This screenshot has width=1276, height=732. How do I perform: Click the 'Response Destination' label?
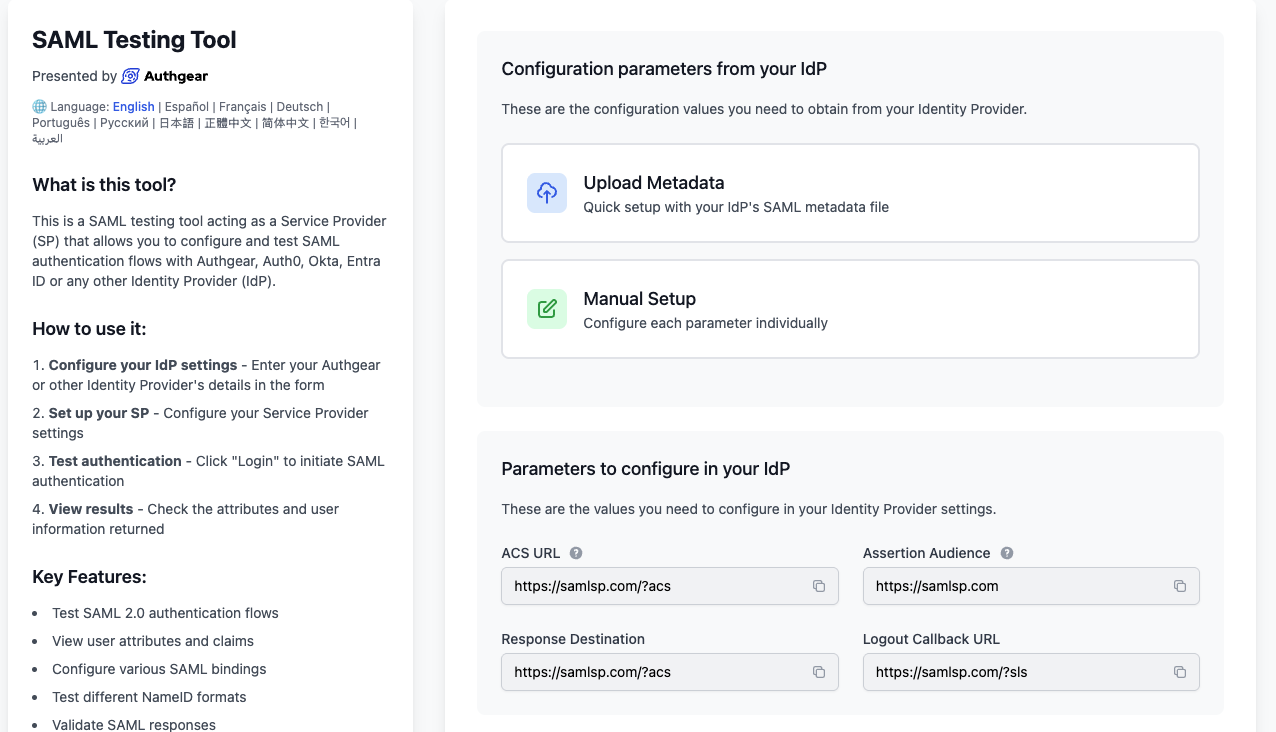click(x=573, y=639)
